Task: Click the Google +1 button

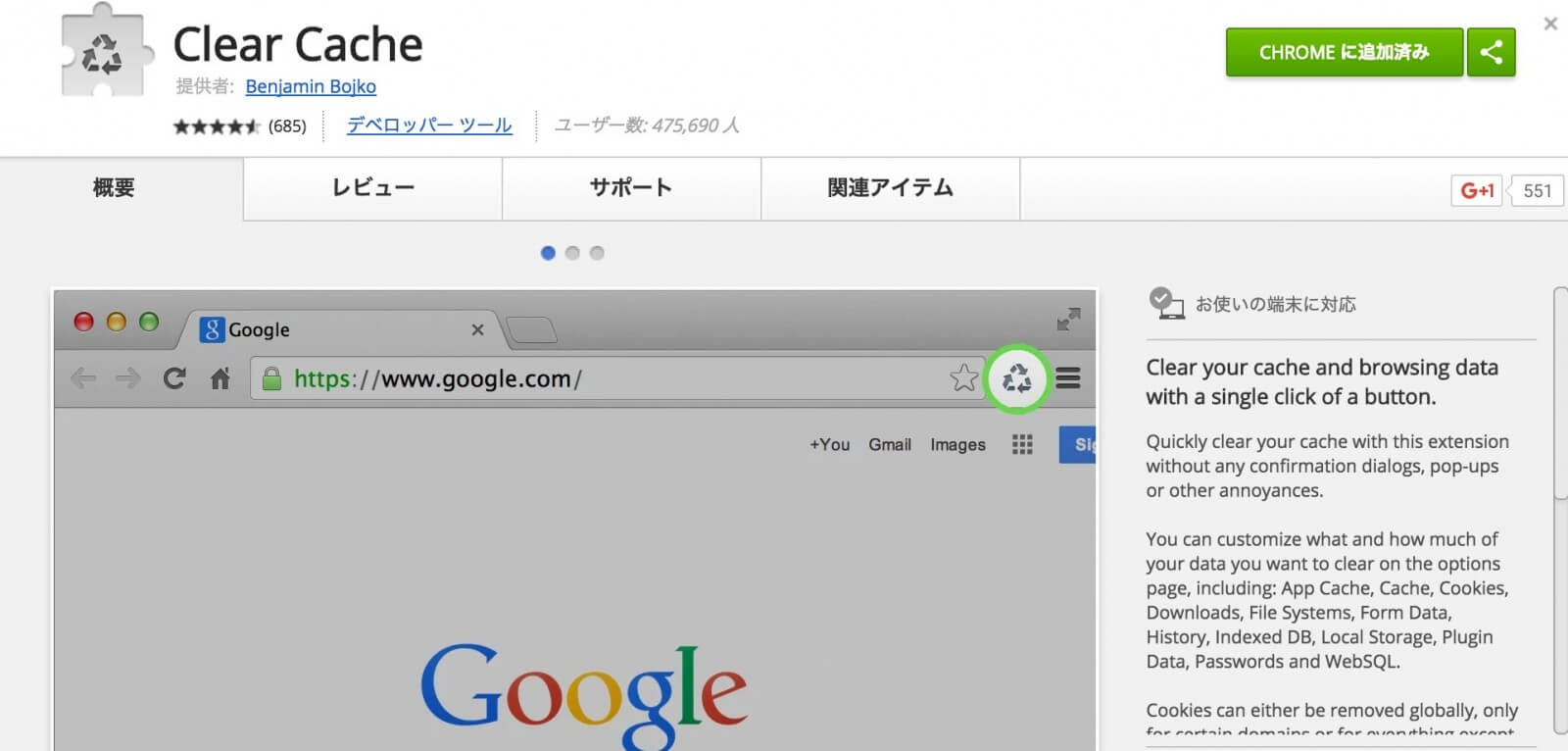Action: point(1477,190)
